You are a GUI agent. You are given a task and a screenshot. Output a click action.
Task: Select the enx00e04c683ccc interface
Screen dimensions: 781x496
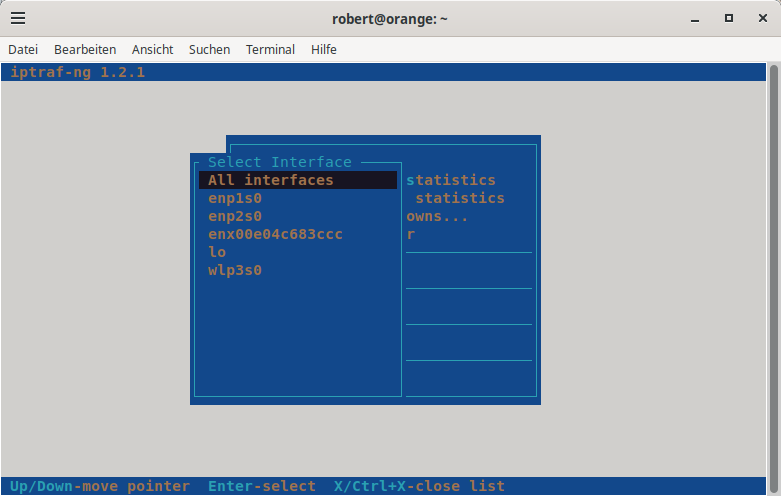click(275, 234)
